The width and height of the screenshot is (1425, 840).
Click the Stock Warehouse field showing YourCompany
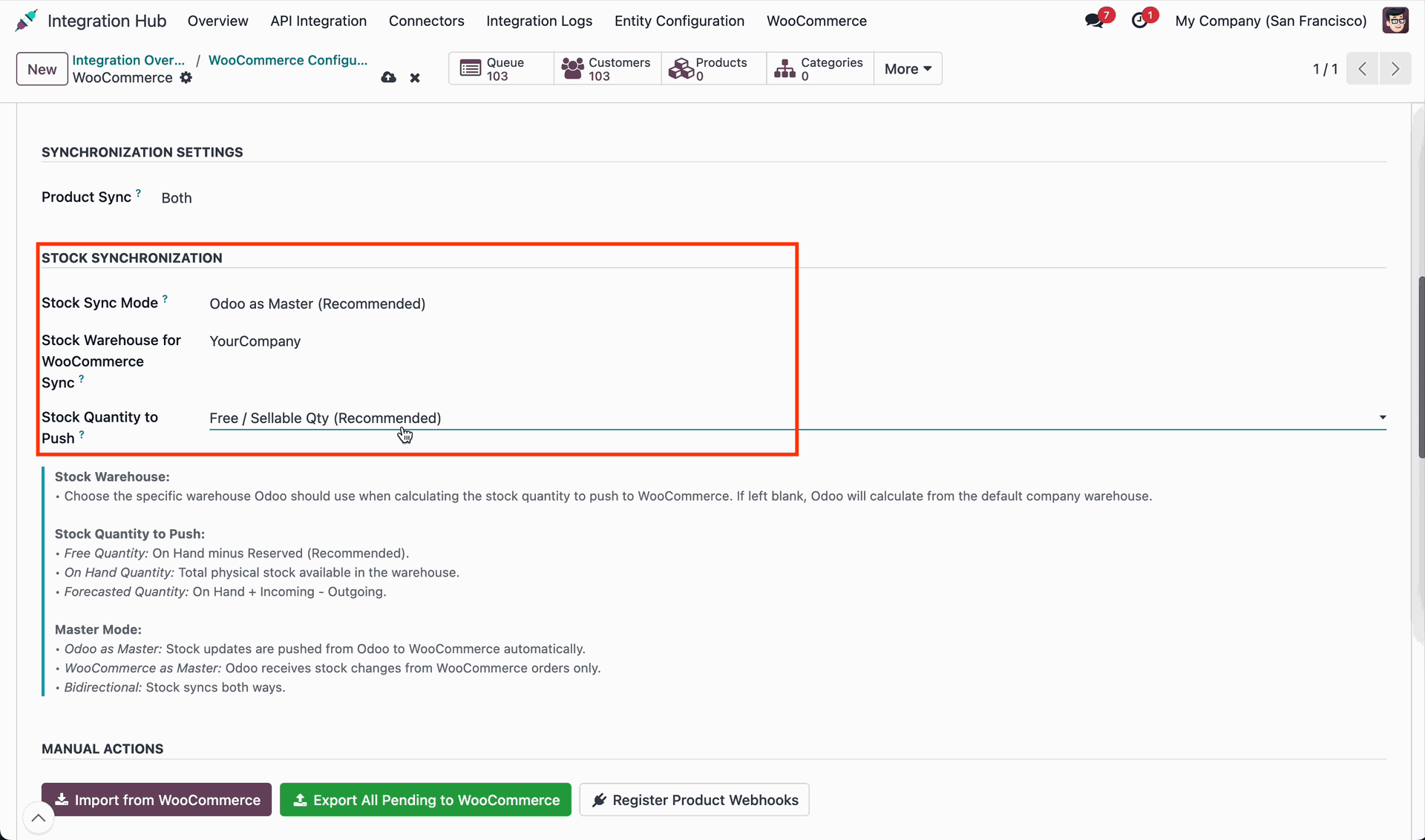click(x=798, y=341)
